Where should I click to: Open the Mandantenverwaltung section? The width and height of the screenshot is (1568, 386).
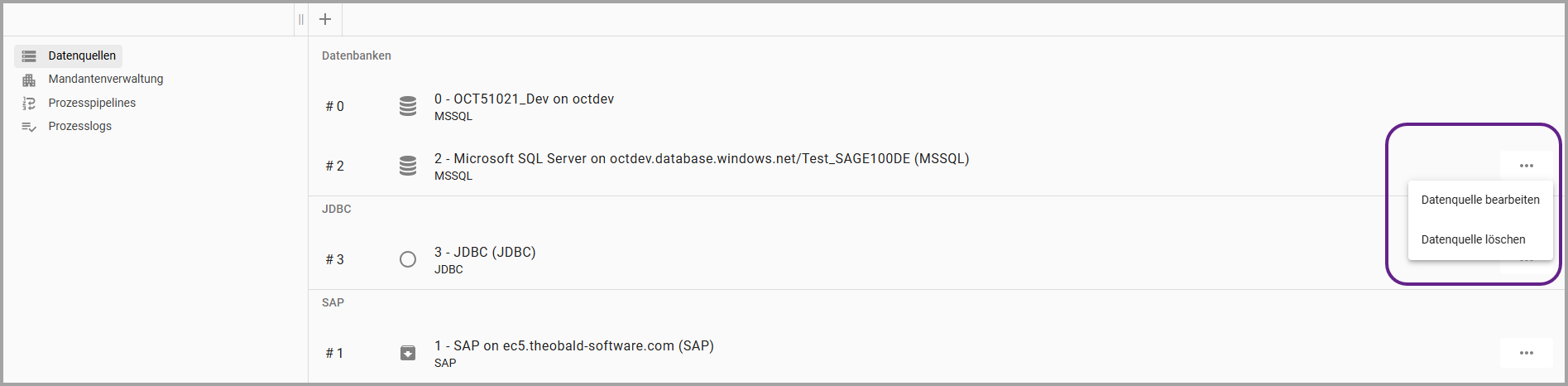[105, 79]
